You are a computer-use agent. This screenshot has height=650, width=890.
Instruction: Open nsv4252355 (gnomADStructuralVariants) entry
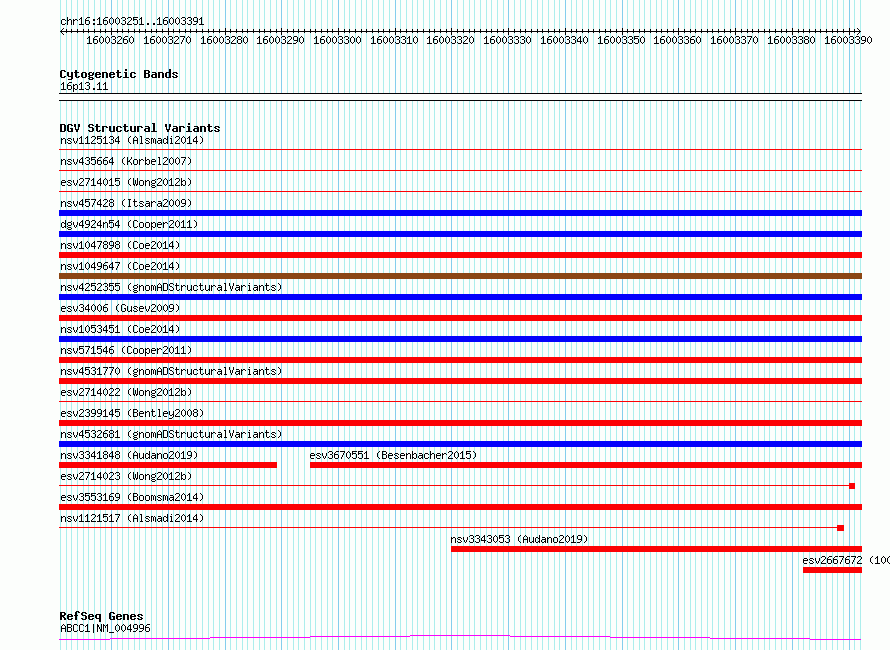[x=171, y=287]
